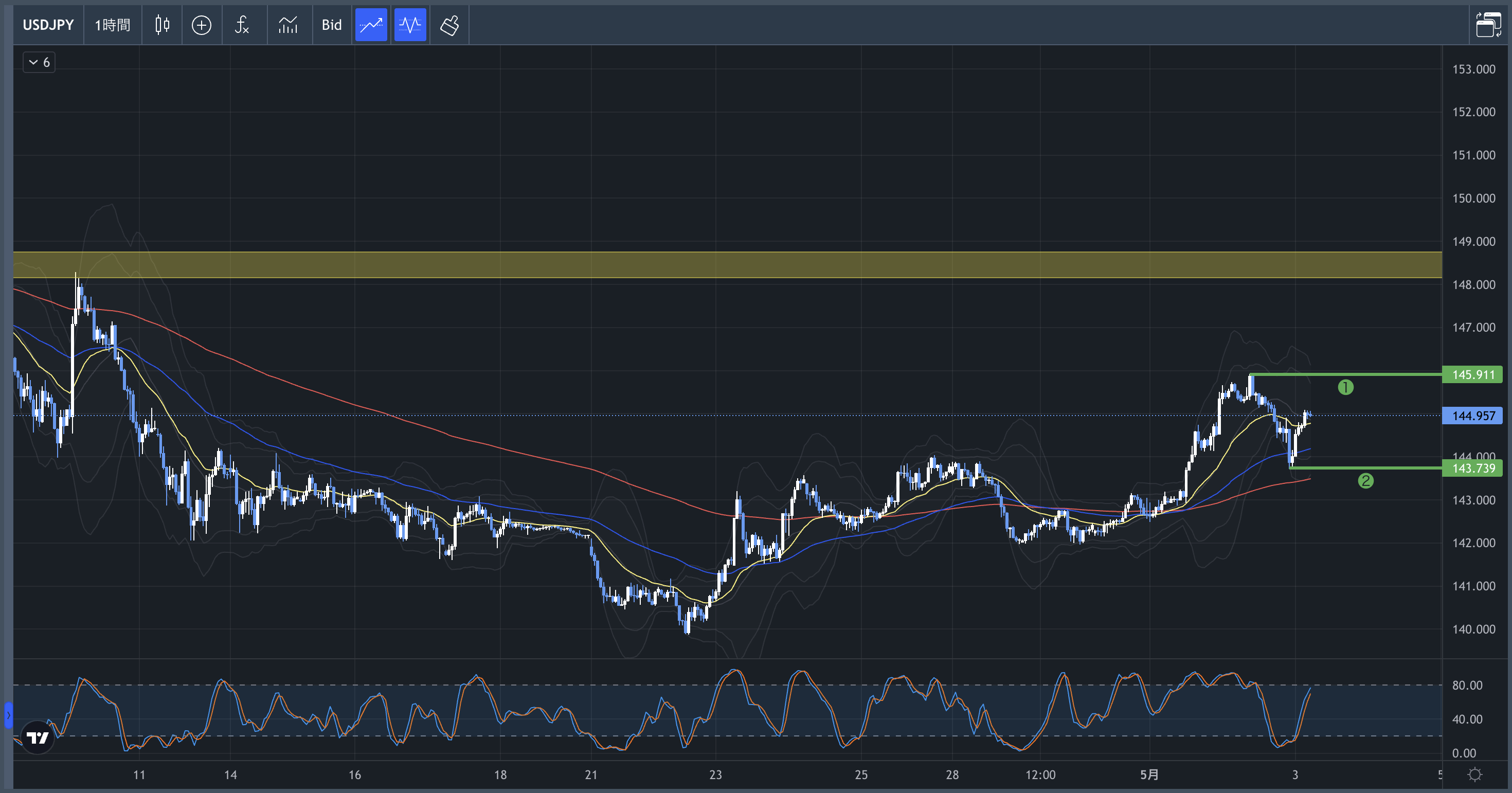
Task: Open the USDJPY symbol search
Action: 48,25
